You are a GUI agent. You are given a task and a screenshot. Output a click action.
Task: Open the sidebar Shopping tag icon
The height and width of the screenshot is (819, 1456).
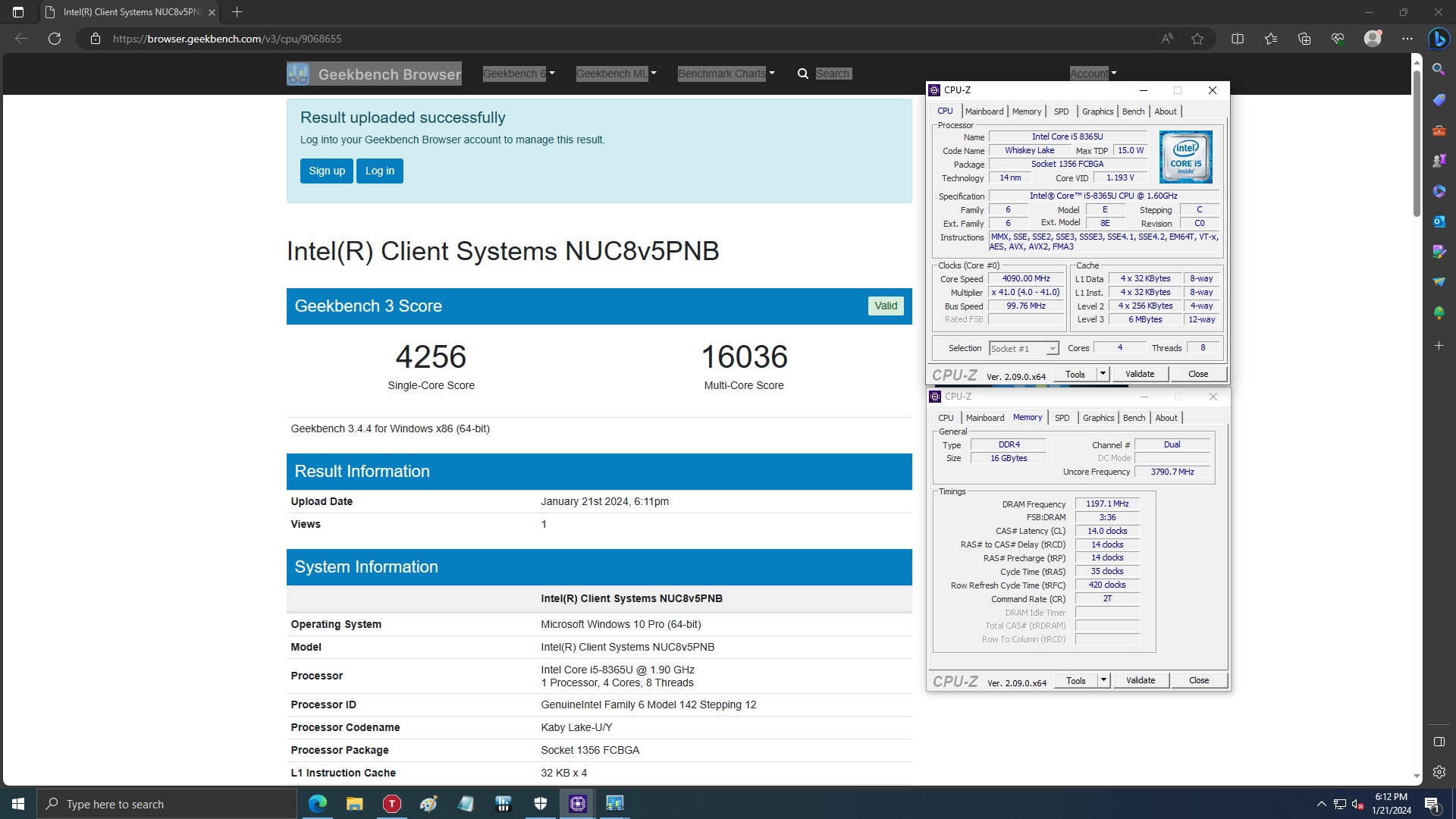pyautogui.click(x=1439, y=99)
